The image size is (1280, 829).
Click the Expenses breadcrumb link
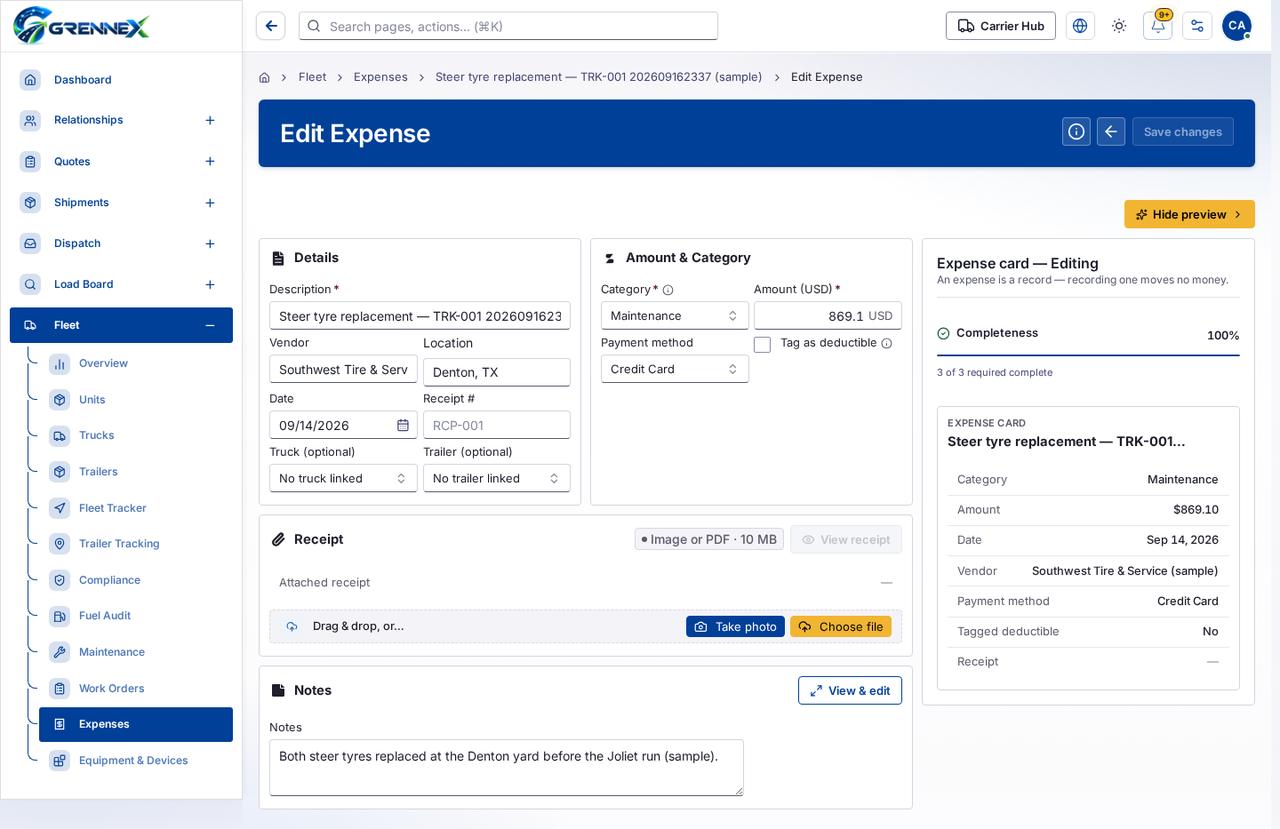pos(381,77)
